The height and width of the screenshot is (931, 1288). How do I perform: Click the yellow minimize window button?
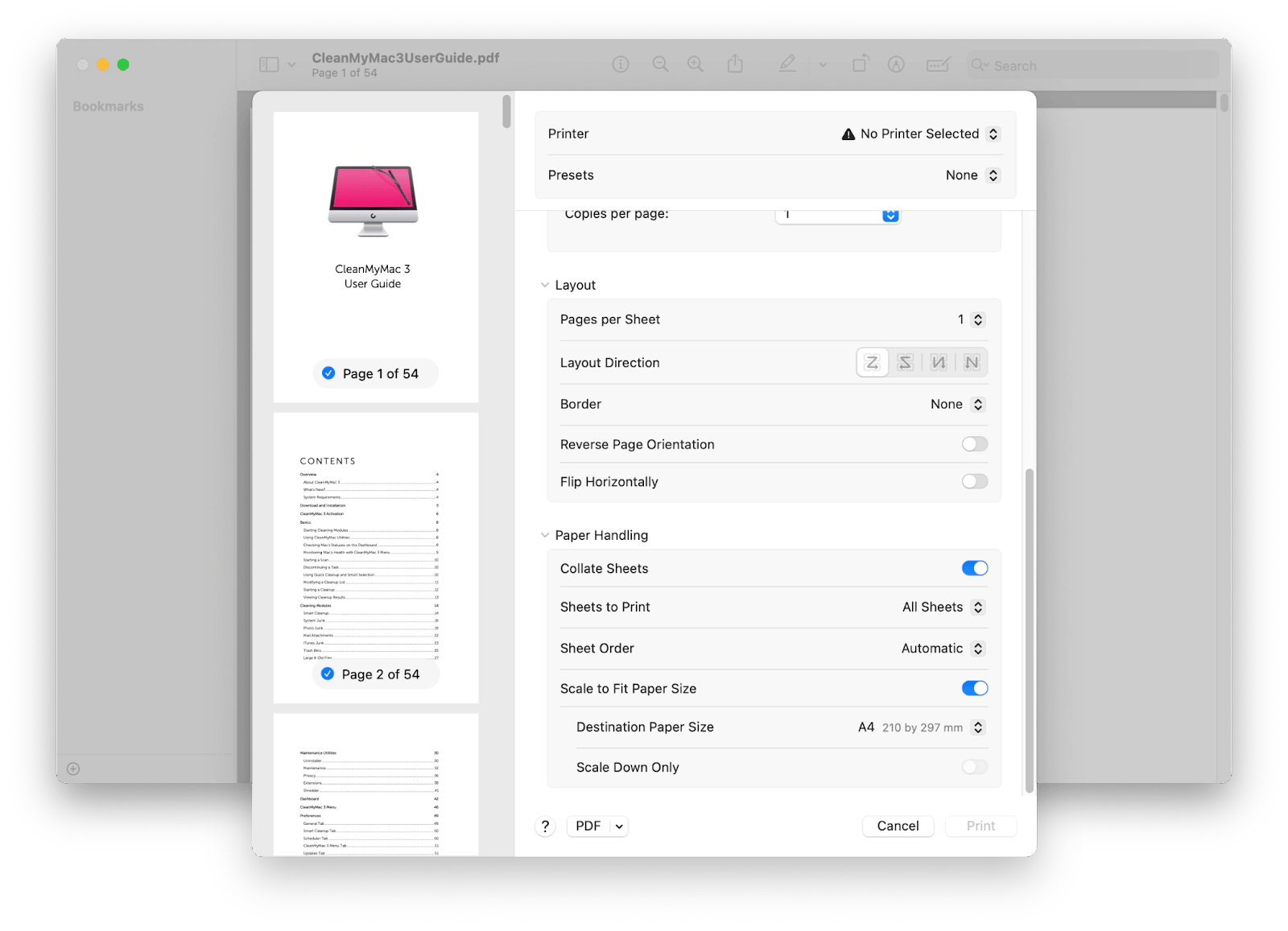click(103, 64)
